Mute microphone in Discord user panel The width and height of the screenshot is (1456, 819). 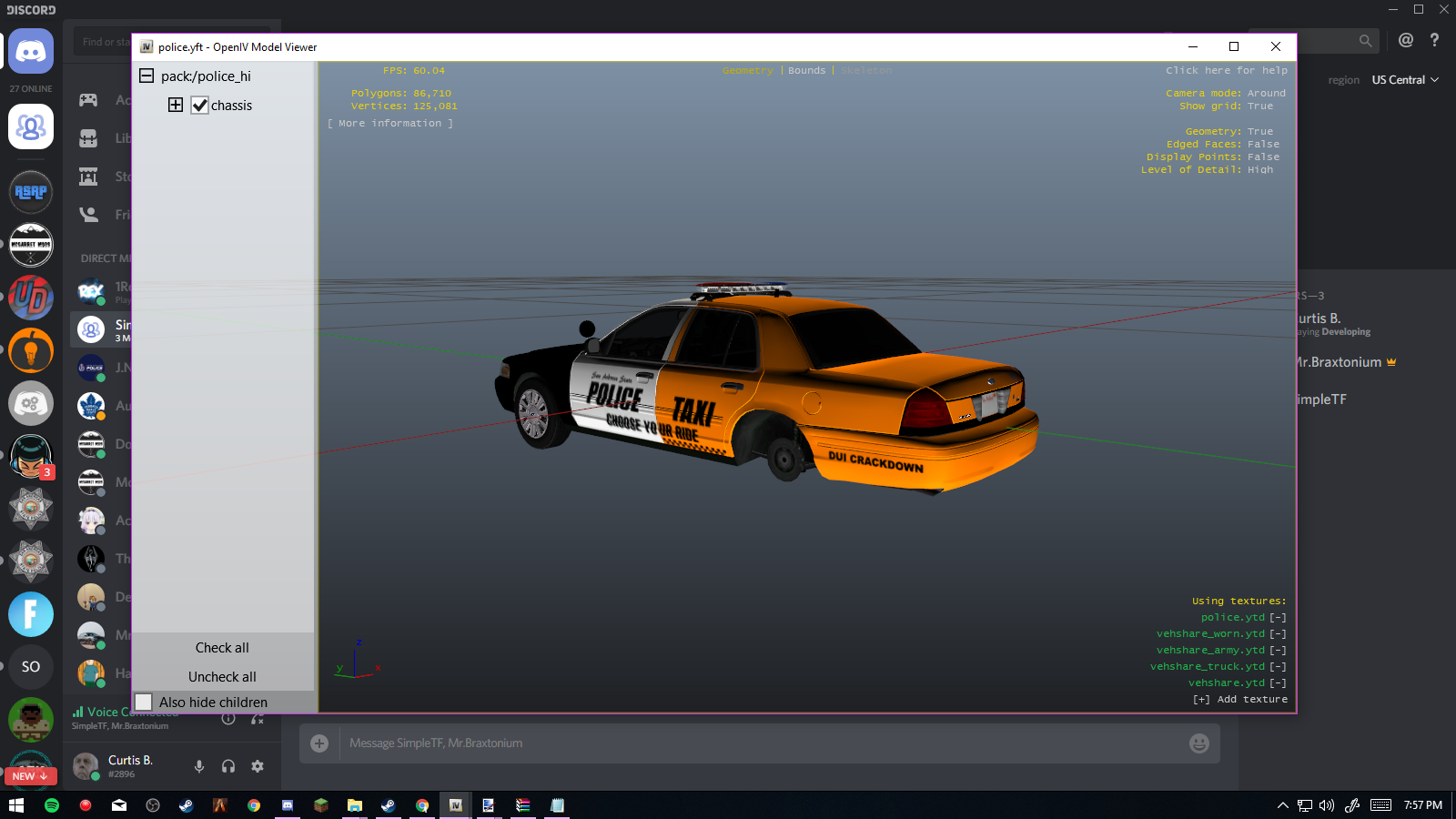coord(199,766)
